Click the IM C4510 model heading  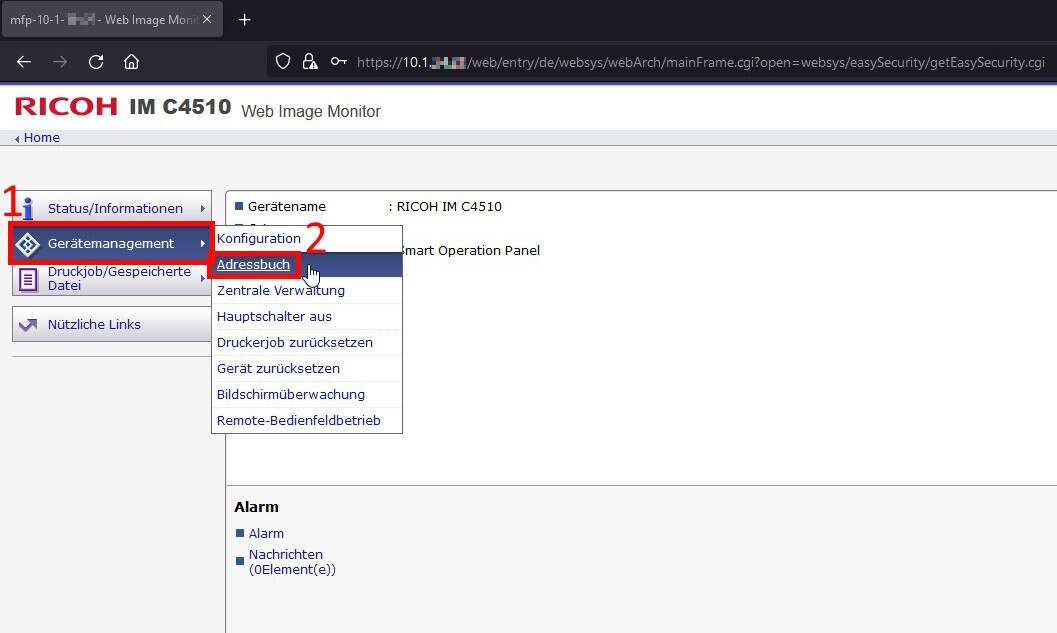[x=180, y=107]
